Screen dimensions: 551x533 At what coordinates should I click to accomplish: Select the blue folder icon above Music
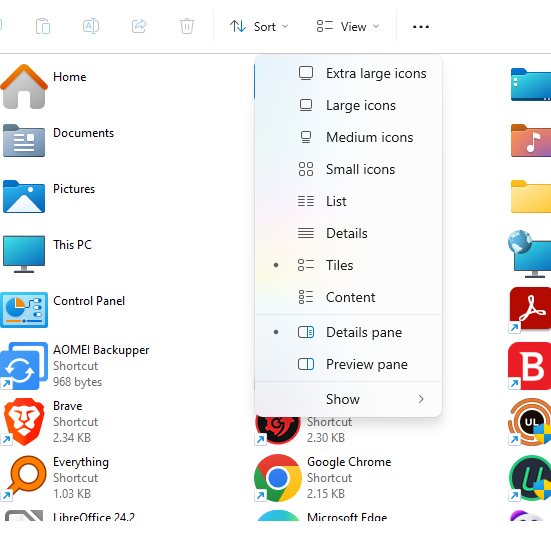531,84
